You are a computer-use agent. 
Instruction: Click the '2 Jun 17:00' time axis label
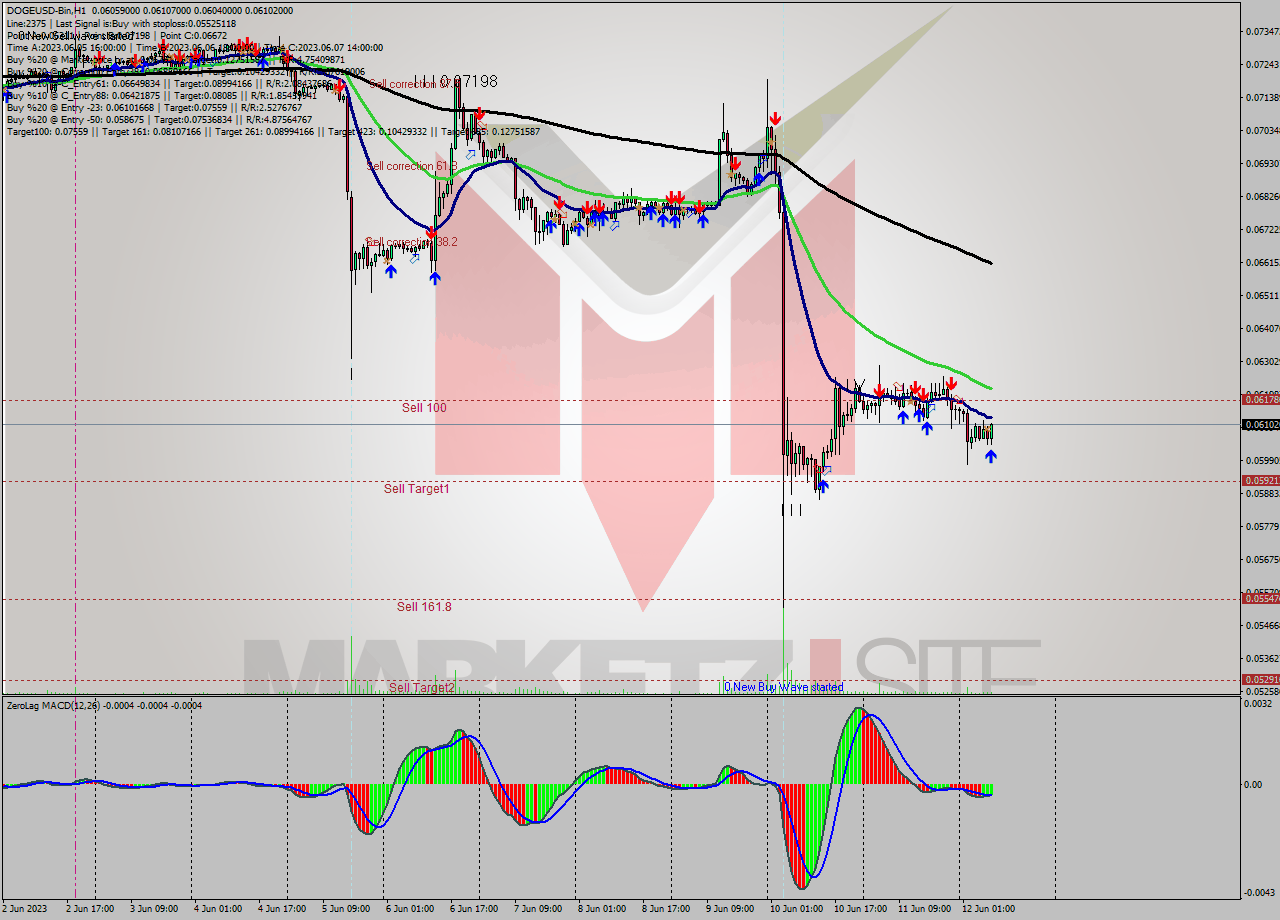point(90,909)
